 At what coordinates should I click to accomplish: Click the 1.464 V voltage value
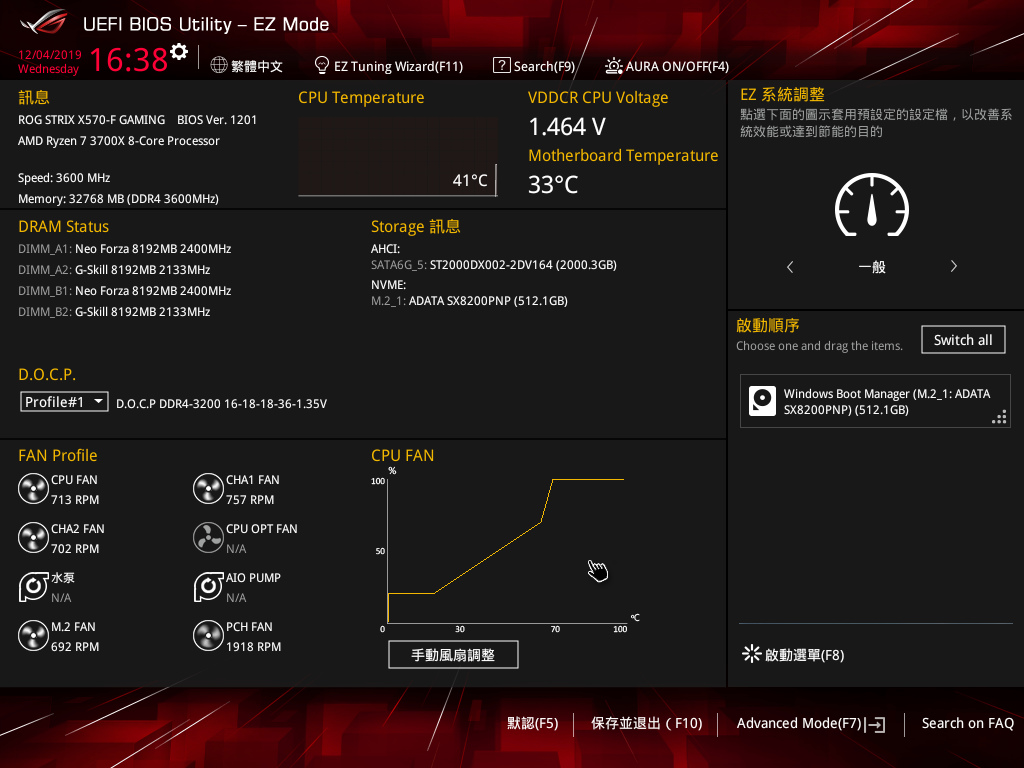(567, 127)
